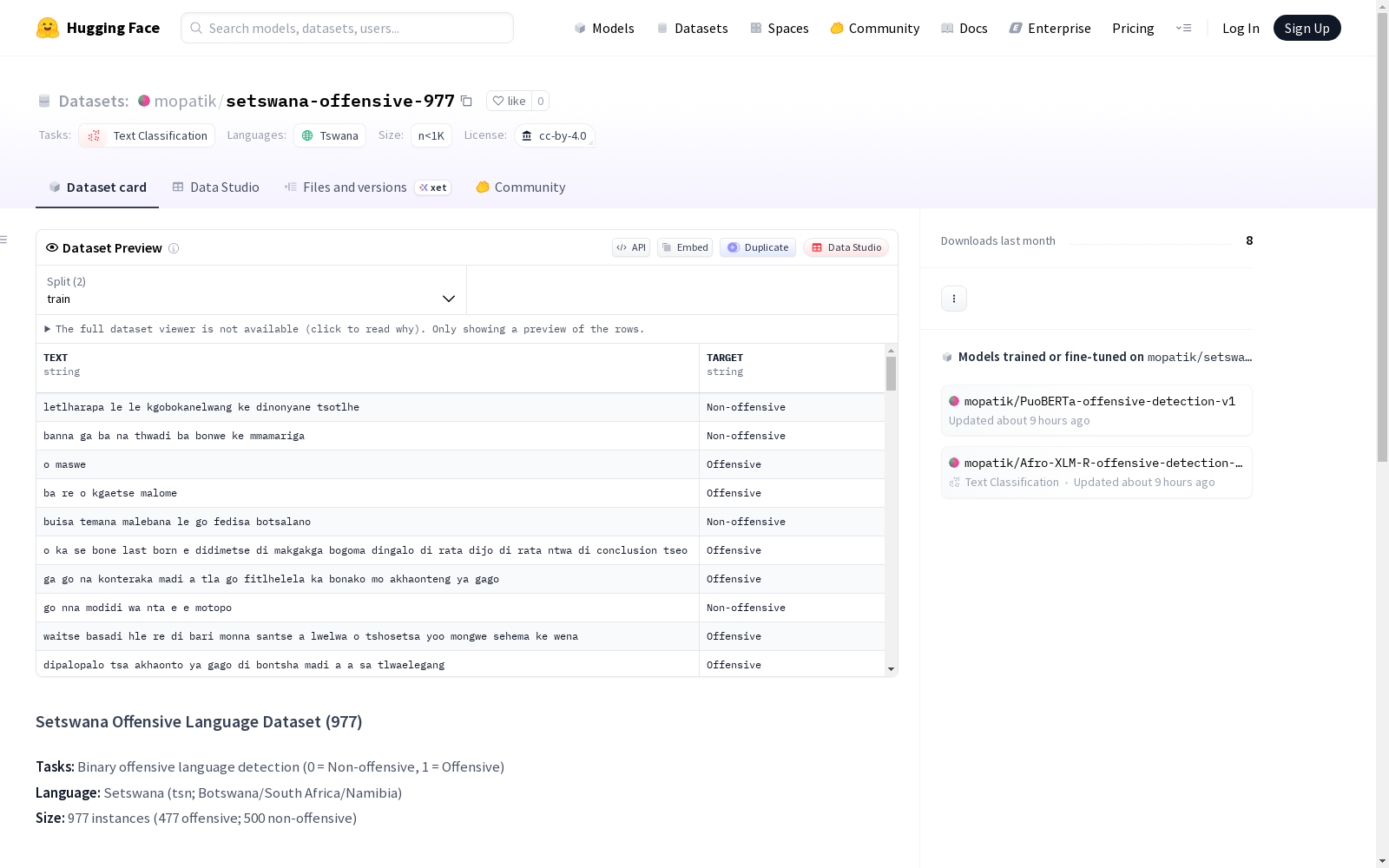Viewport: 1389px width, 868px height.
Task: Click the mopatik avatar next to dataset owner
Action: point(144,101)
